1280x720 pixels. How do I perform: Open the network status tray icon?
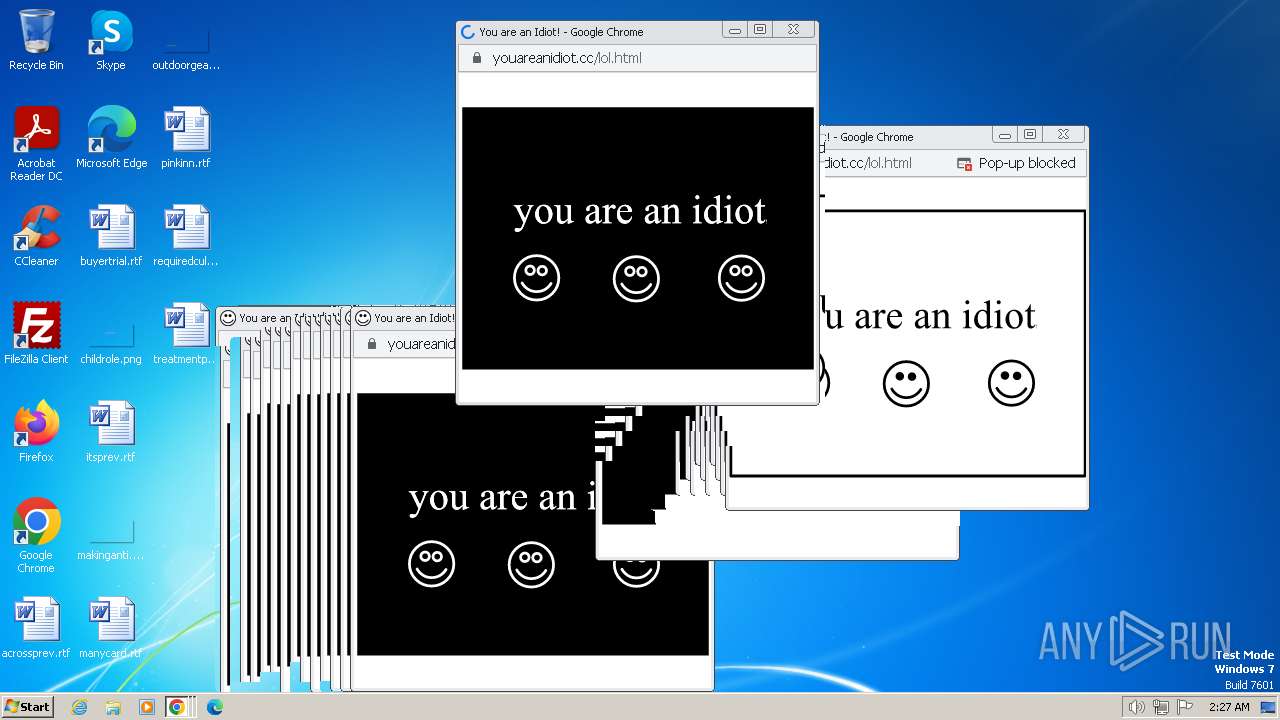[x=1162, y=707]
